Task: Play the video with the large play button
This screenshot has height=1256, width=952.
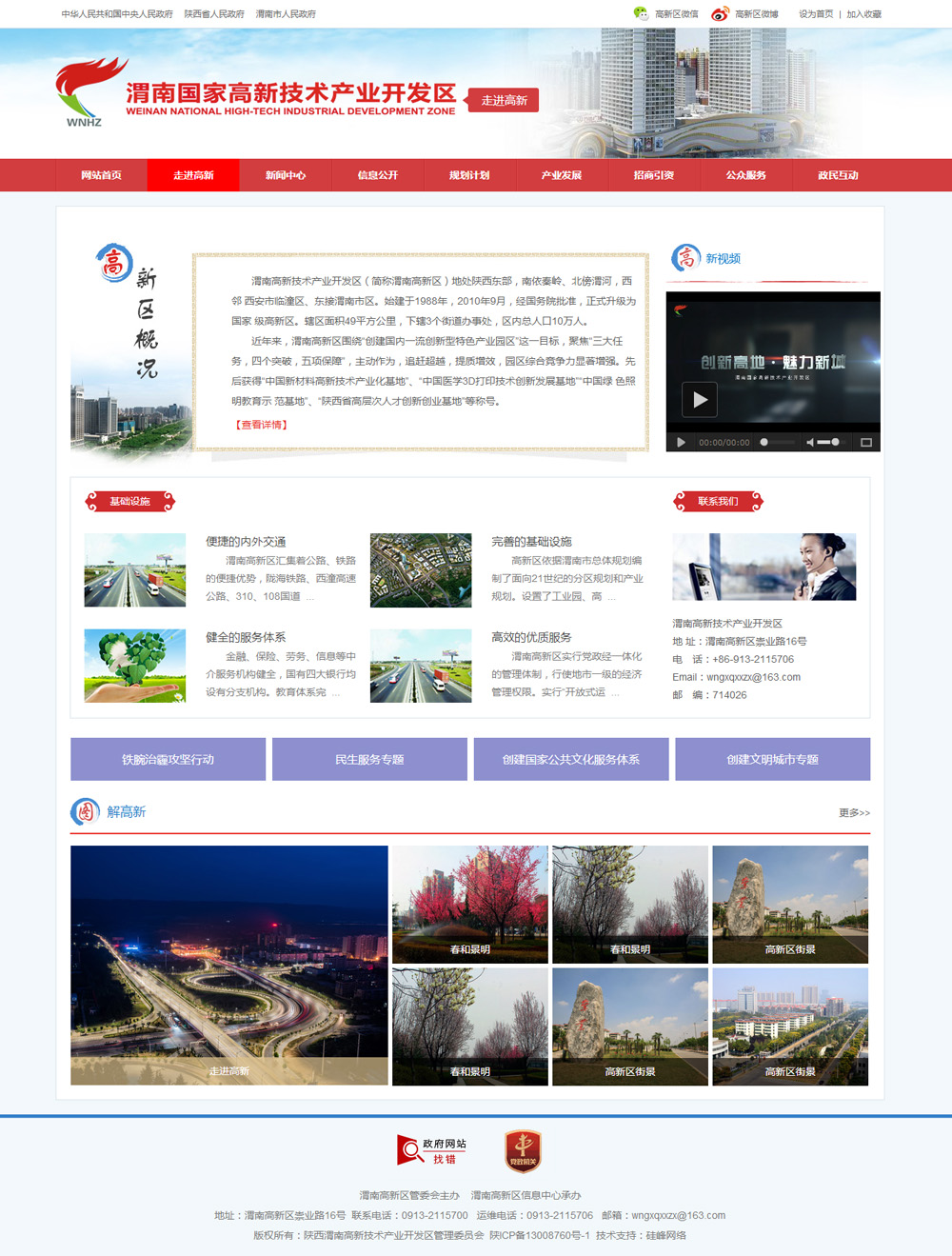Action: [x=700, y=400]
